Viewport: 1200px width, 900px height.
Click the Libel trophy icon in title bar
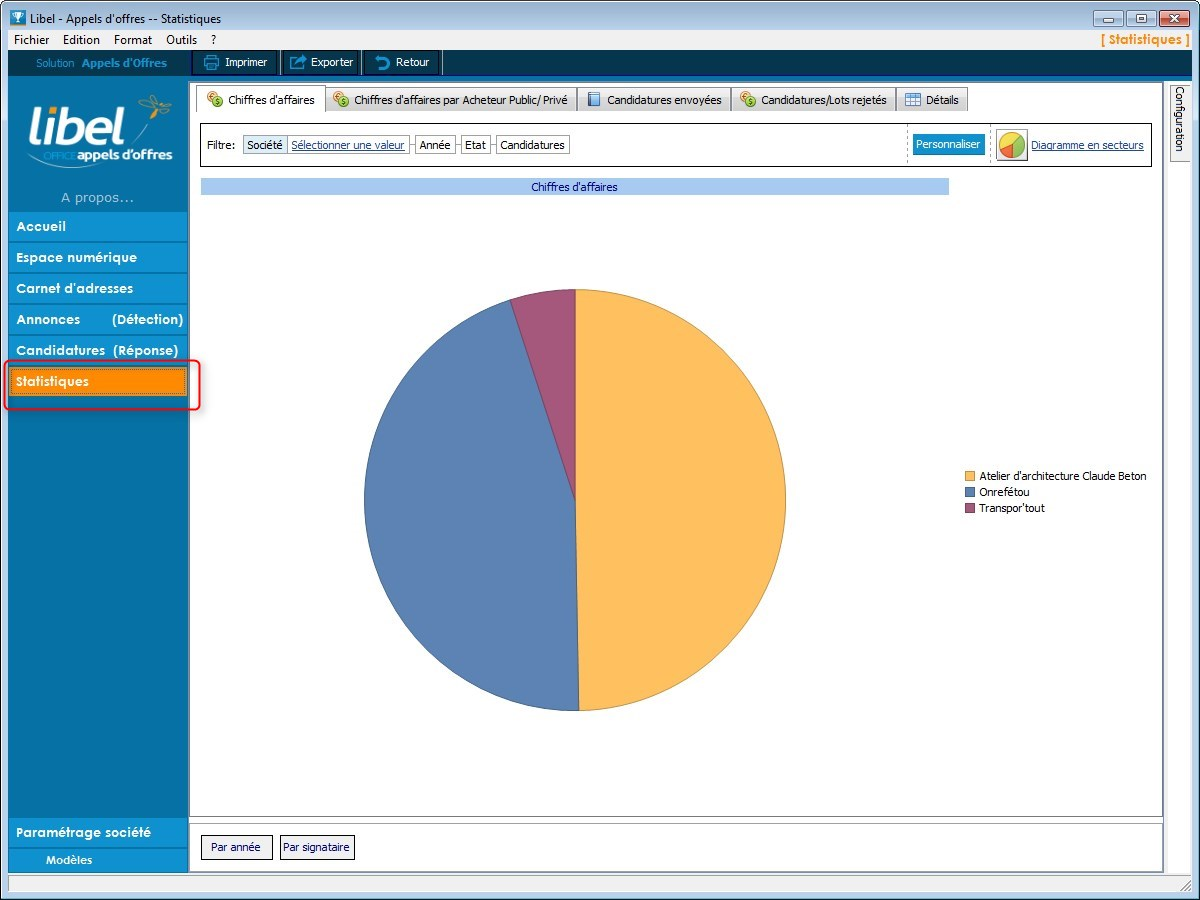pyautogui.click(x=17, y=18)
